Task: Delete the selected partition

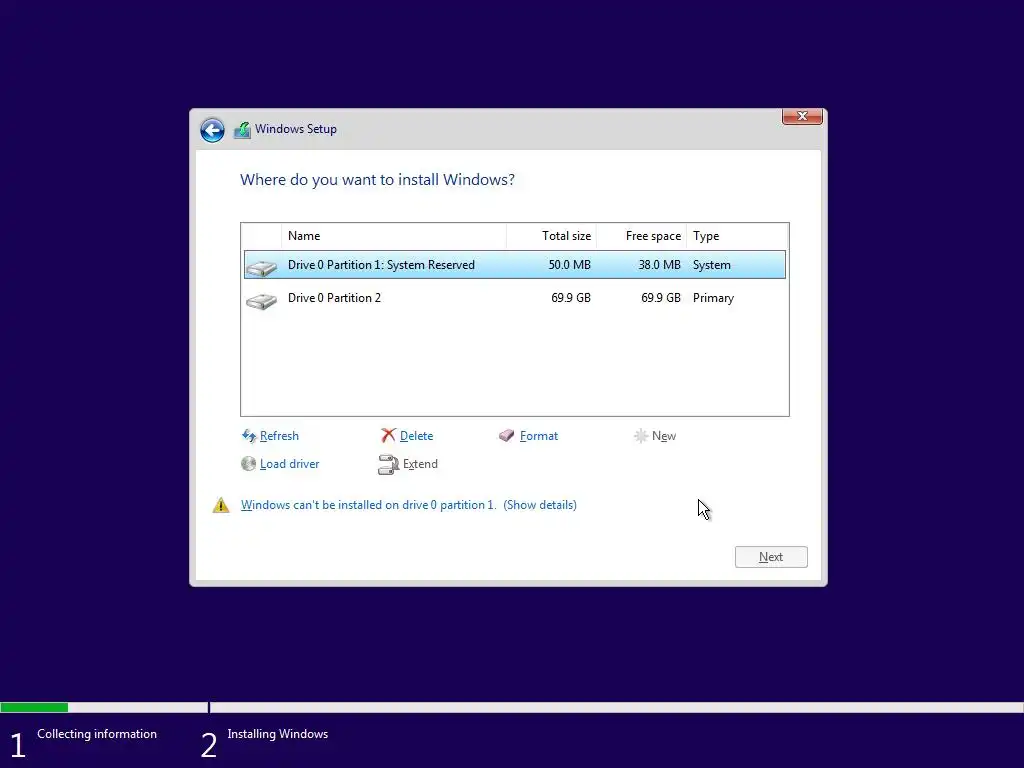Action: pos(416,436)
